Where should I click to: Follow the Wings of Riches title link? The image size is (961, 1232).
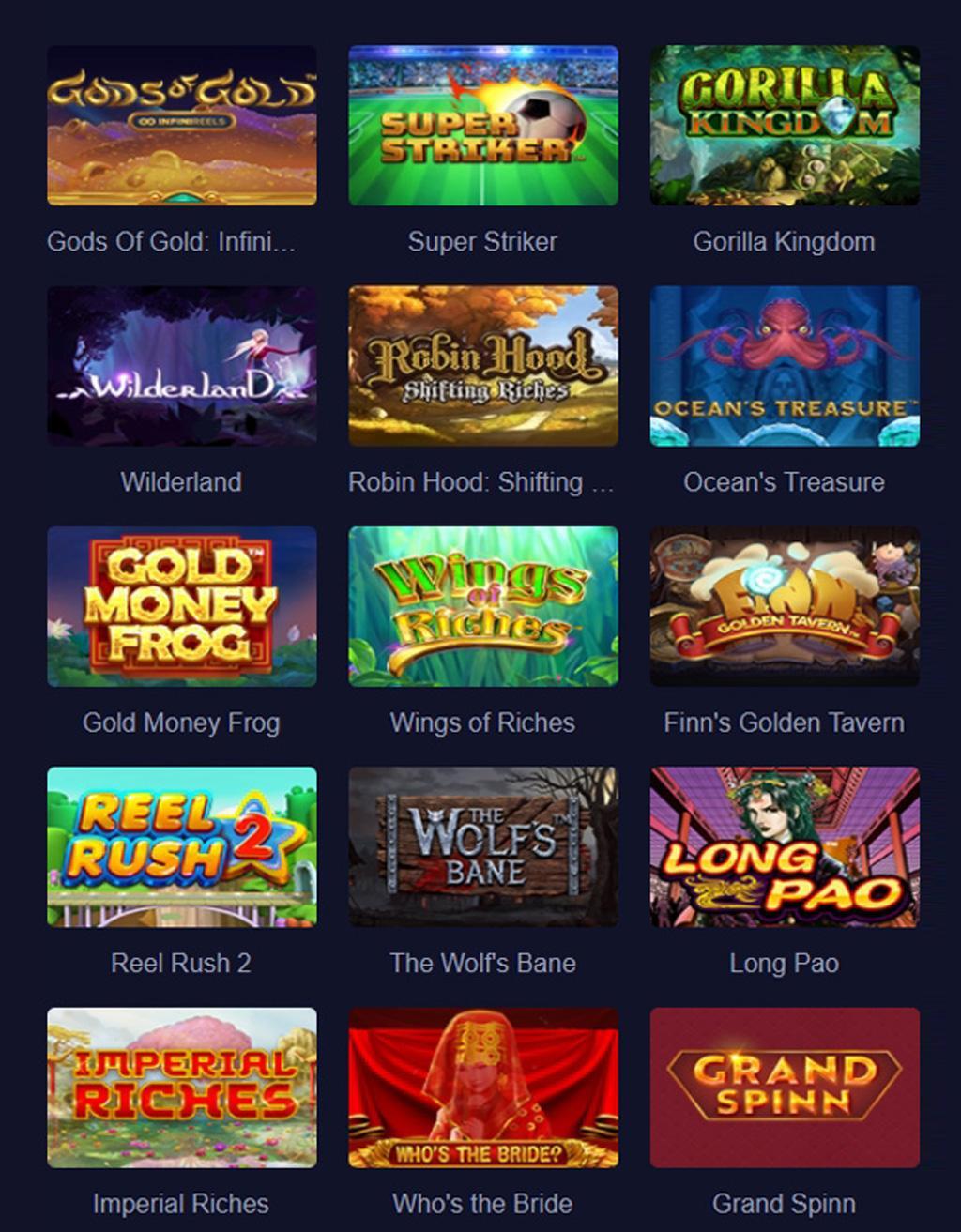482,722
